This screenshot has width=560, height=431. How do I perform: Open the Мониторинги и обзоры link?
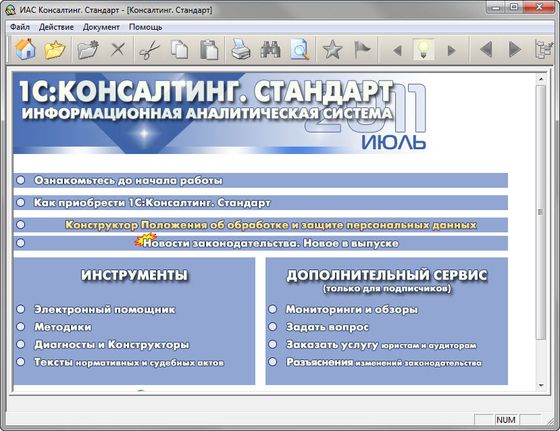click(x=352, y=309)
